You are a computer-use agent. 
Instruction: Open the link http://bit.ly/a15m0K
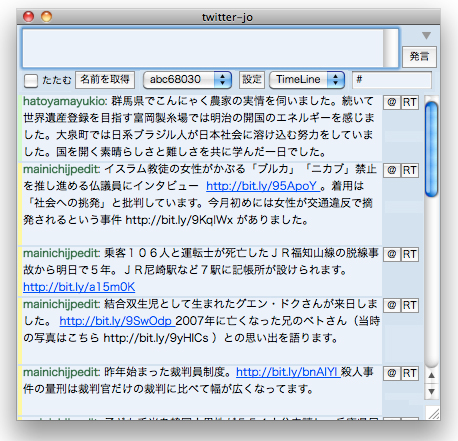79,287
